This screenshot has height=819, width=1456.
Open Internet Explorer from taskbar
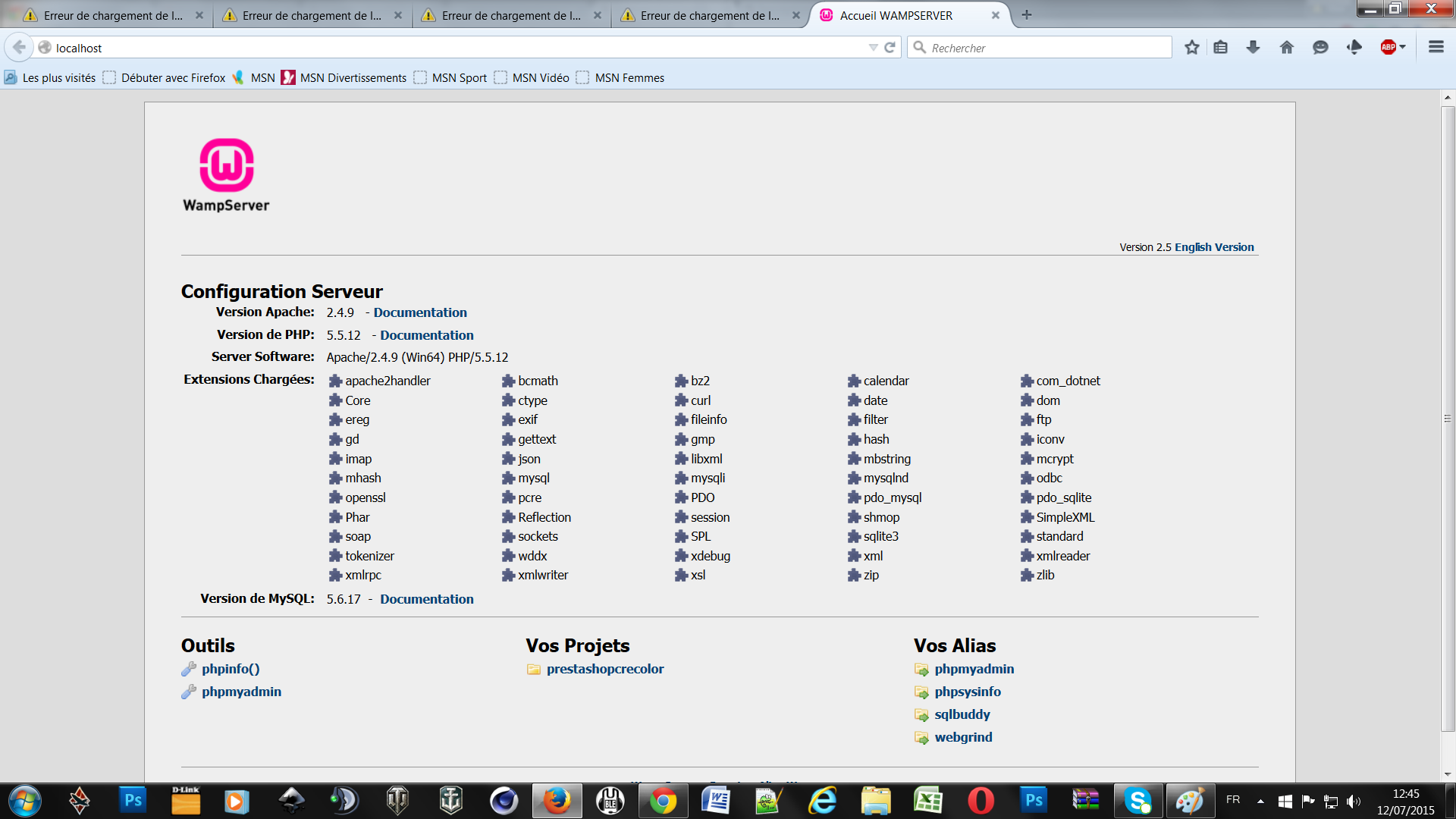823,801
